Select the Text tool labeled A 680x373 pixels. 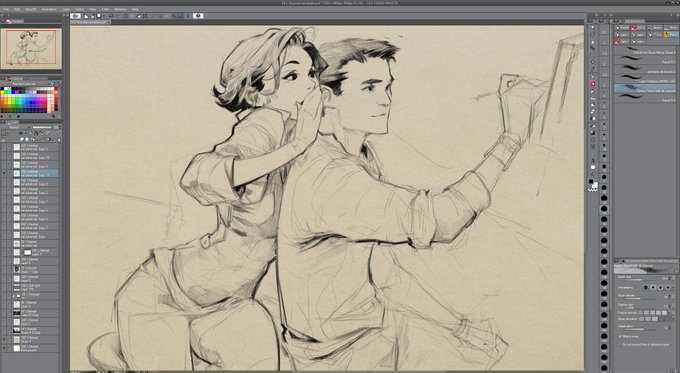click(593, 160)
